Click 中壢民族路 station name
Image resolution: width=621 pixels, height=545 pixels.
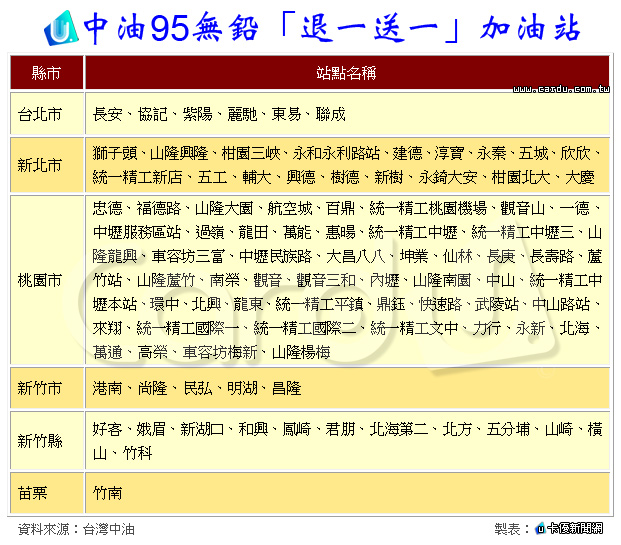(x=276, y=257)
